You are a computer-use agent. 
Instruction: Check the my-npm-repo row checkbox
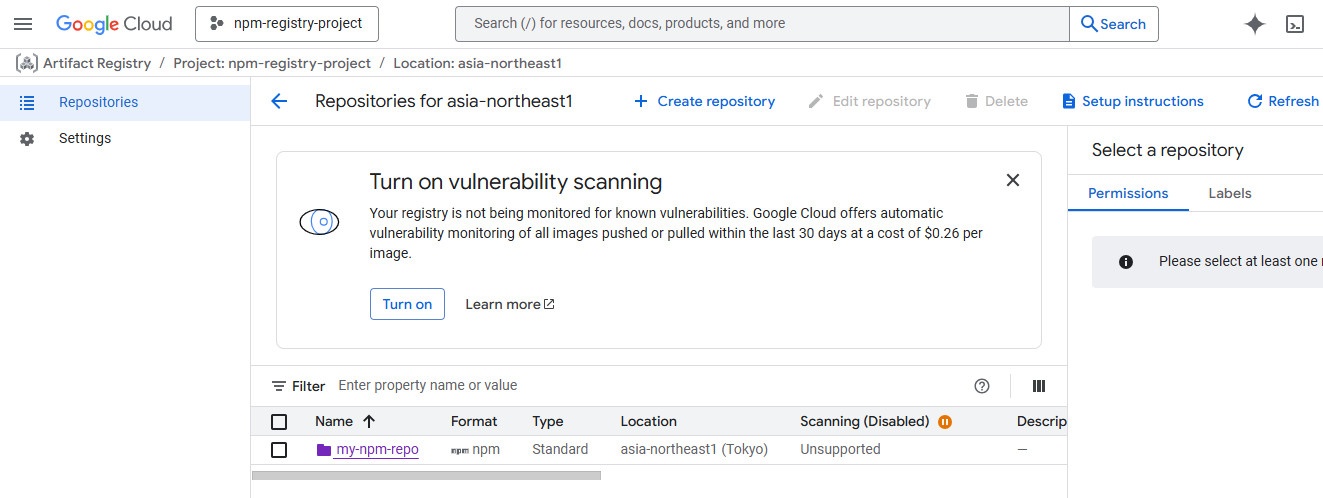coord(279,450)
